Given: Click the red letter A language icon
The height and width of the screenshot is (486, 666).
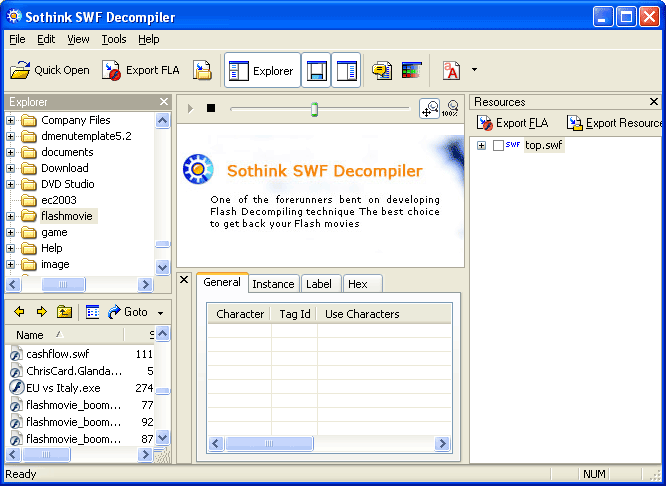Looking at the screenshot, I should point(451,70).
